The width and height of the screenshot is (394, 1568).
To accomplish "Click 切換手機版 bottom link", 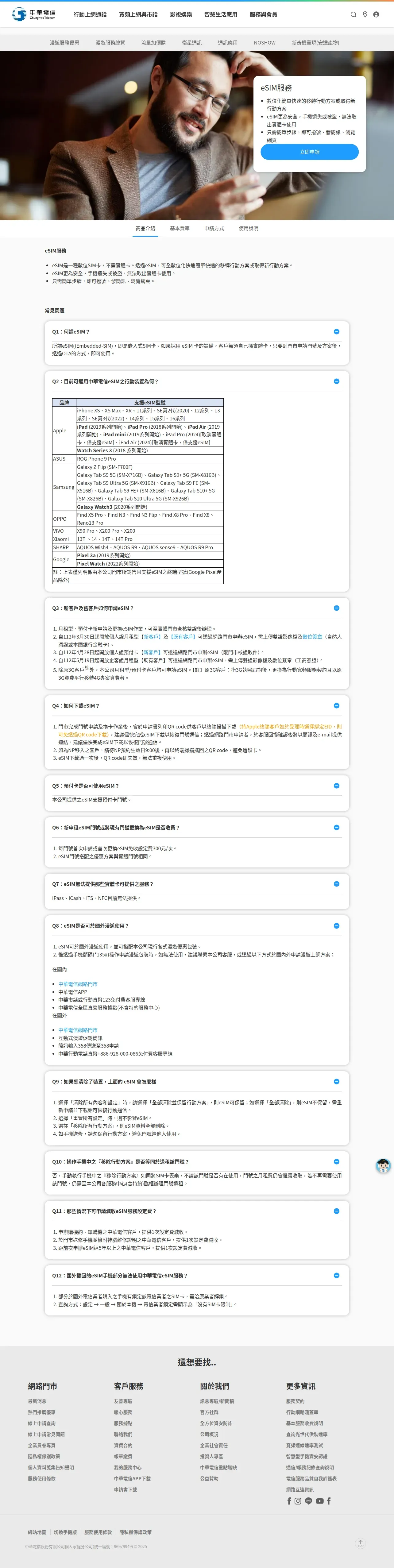I will pyautogui.click(x=65, y=1532).
